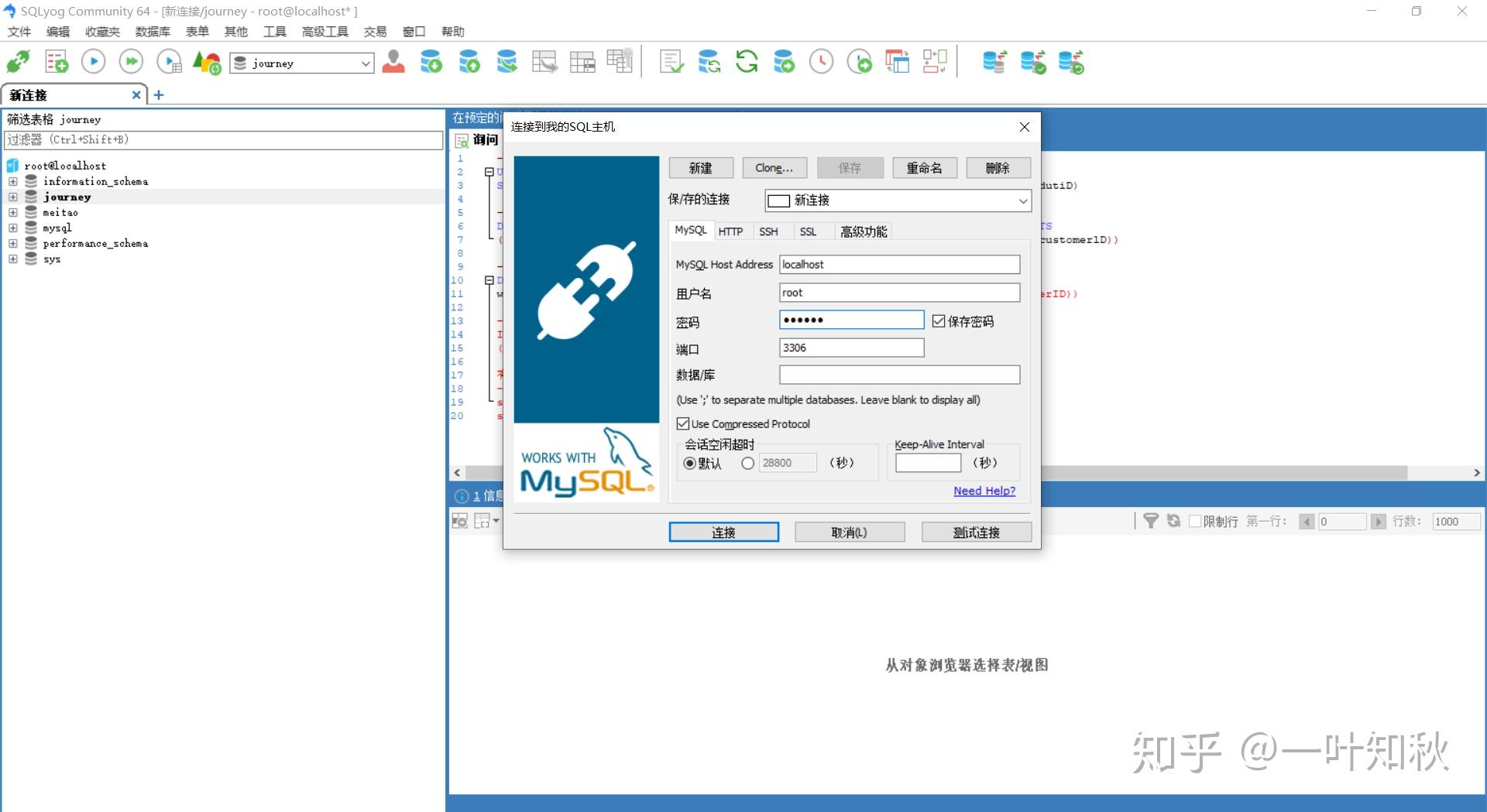Open a new query editor via toolbar icon

click(56, 62)
